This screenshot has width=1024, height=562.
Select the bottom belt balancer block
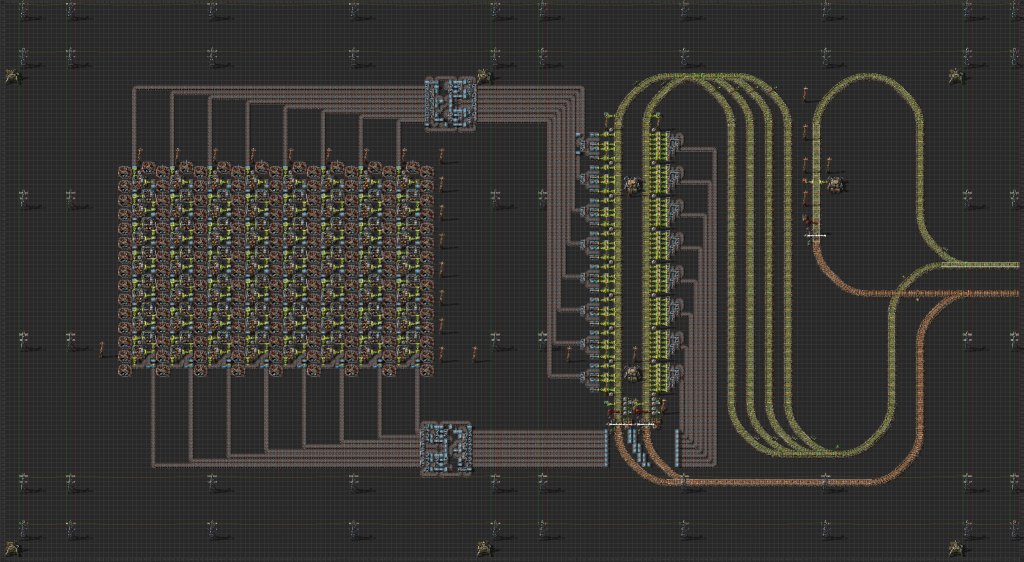446,448
